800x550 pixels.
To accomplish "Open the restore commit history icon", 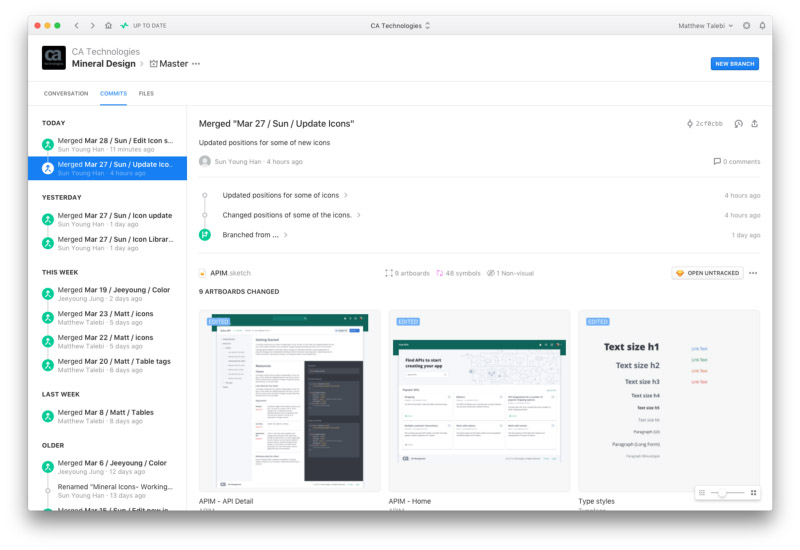I will tap(738, 123).
